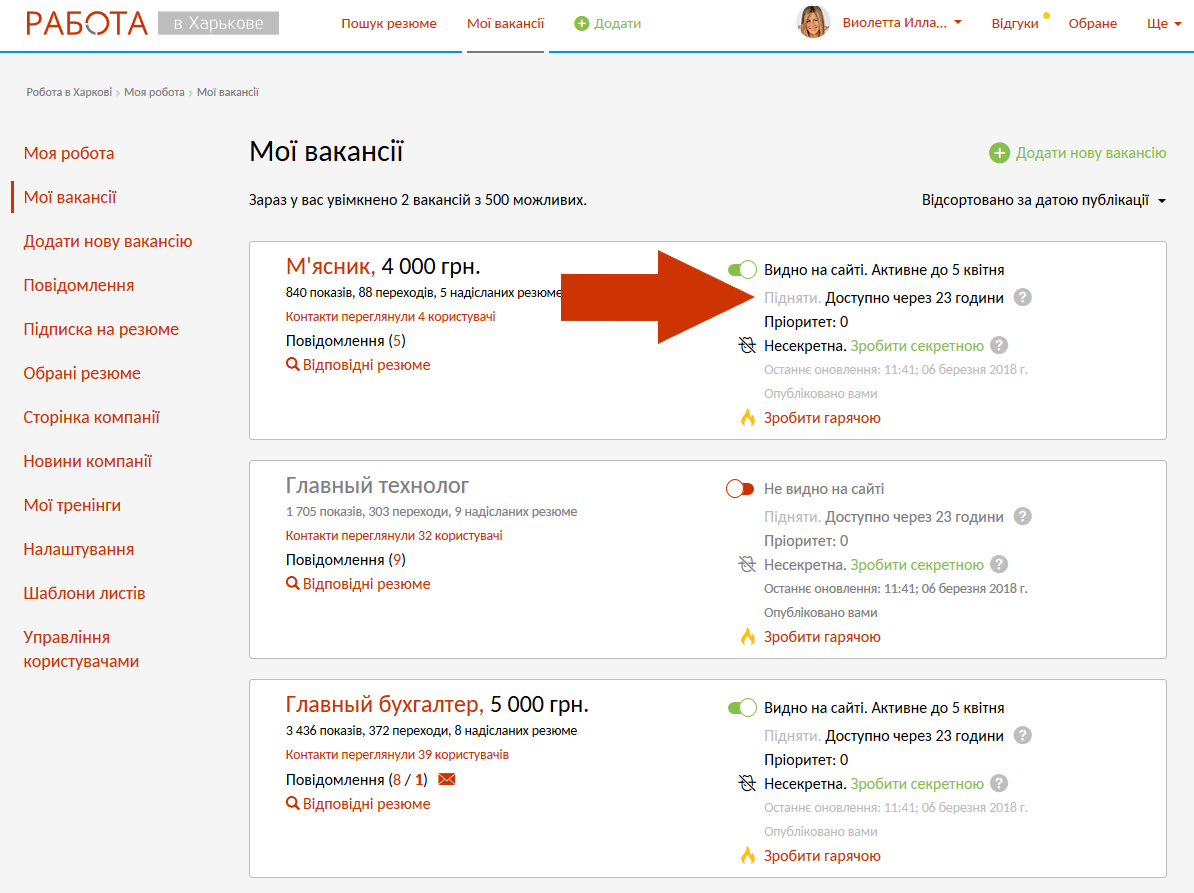Viewport: 1194px width, 893px height.
Task: Open the М'ясник vacancy title link
Action: (329, 267)
